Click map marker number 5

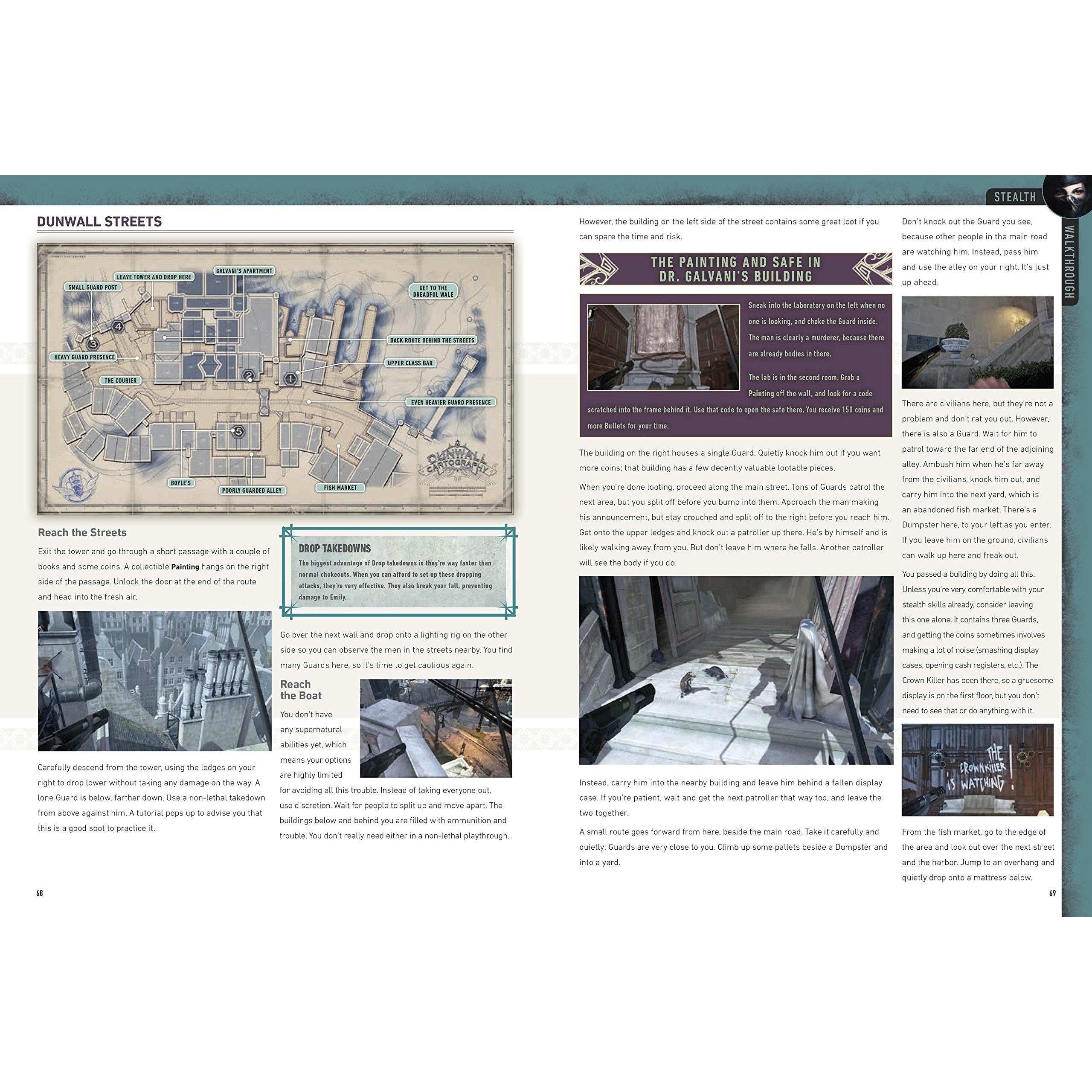[x=238, y=431]
